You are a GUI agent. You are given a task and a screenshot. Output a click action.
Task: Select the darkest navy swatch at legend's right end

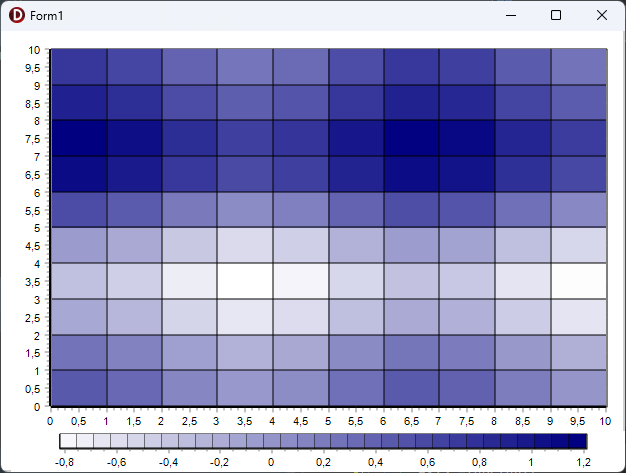click(x=577, y=441)
